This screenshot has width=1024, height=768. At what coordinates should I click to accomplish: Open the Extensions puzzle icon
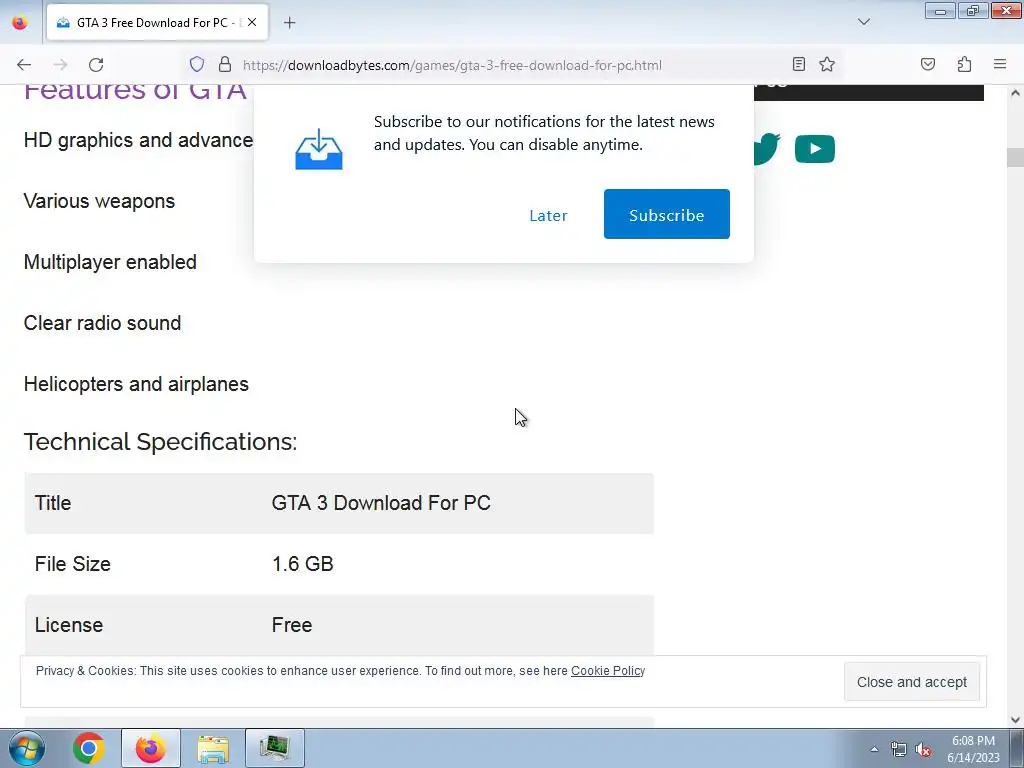(x=964, y=64)
